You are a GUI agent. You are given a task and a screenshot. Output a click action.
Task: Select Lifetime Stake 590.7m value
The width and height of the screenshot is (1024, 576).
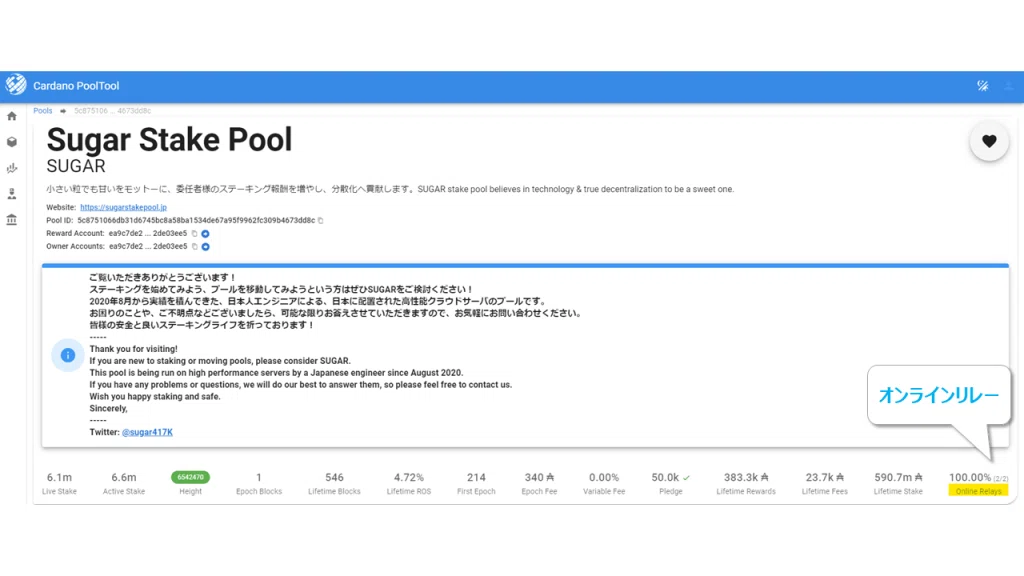click(x=898, y=477)
